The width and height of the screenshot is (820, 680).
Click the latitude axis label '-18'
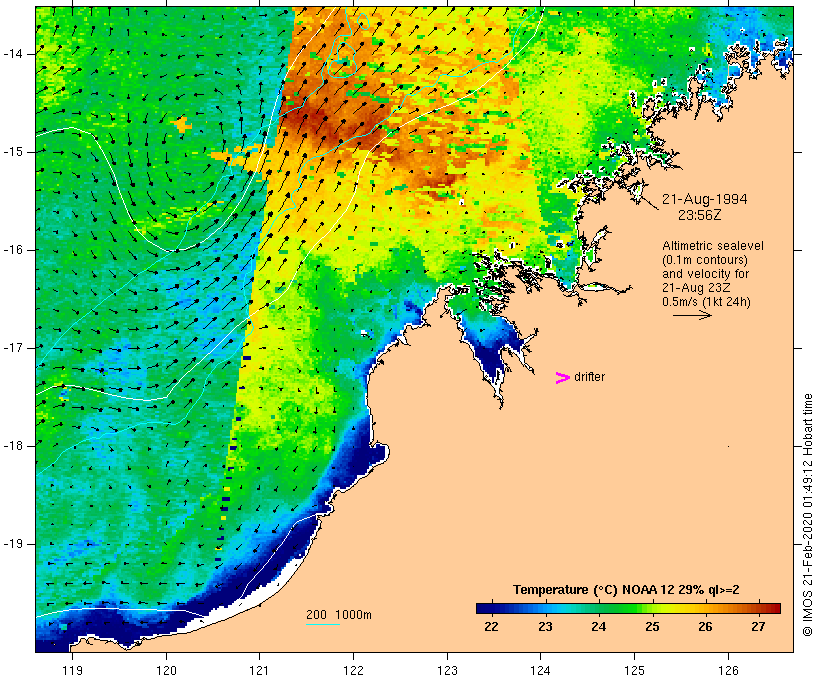[13, 446]
